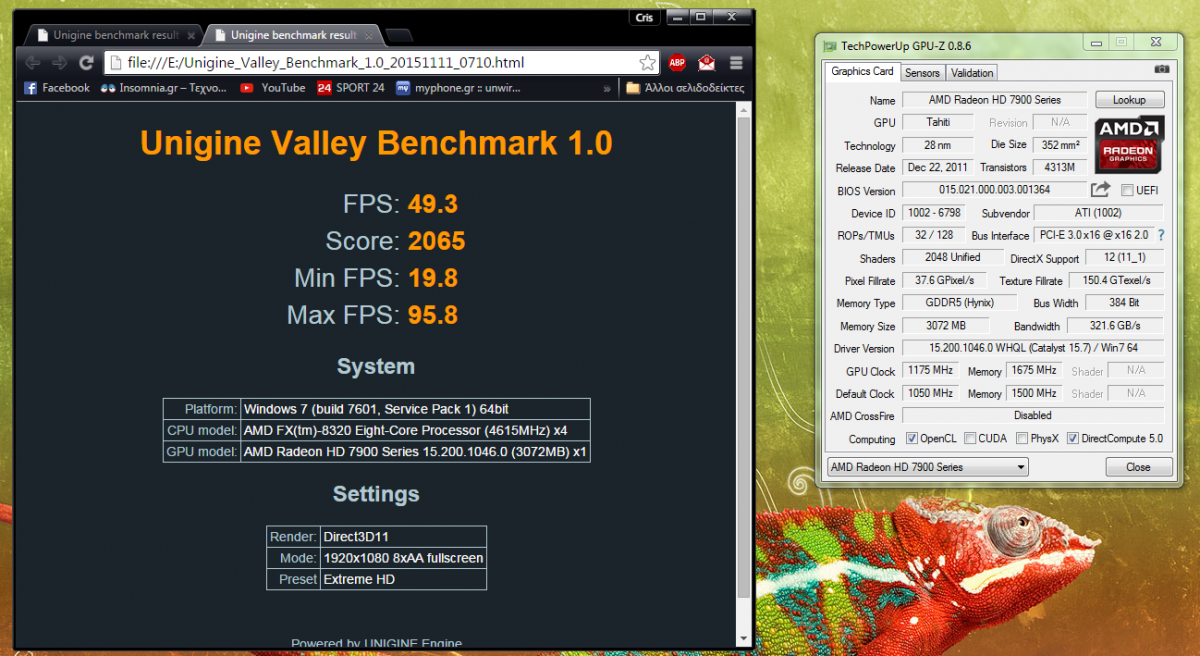Image resolution: width=1200 pixels, height=656 pixels.
Task: Open the Adblock Plus extension icon
Action: coord(677,63)
